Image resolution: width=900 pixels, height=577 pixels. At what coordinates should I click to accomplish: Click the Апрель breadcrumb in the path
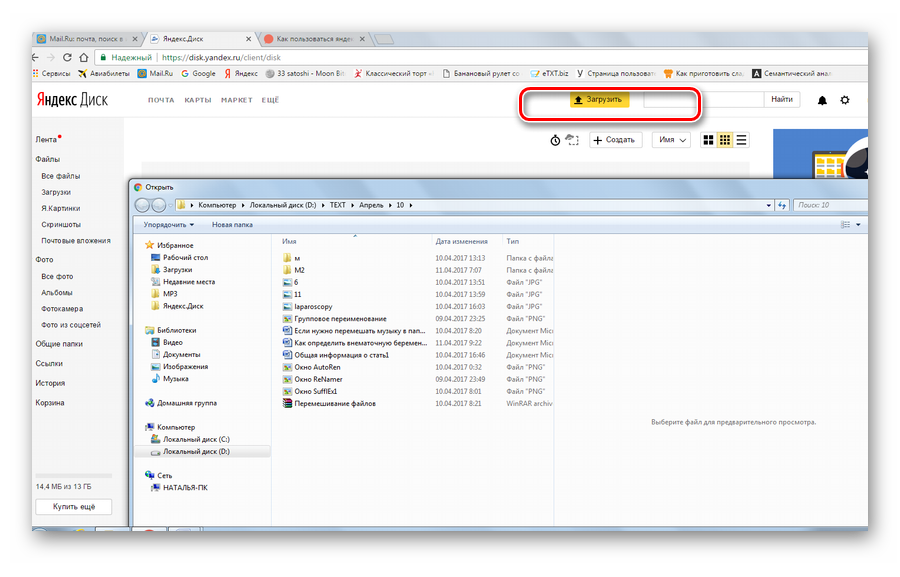[371, 205]
